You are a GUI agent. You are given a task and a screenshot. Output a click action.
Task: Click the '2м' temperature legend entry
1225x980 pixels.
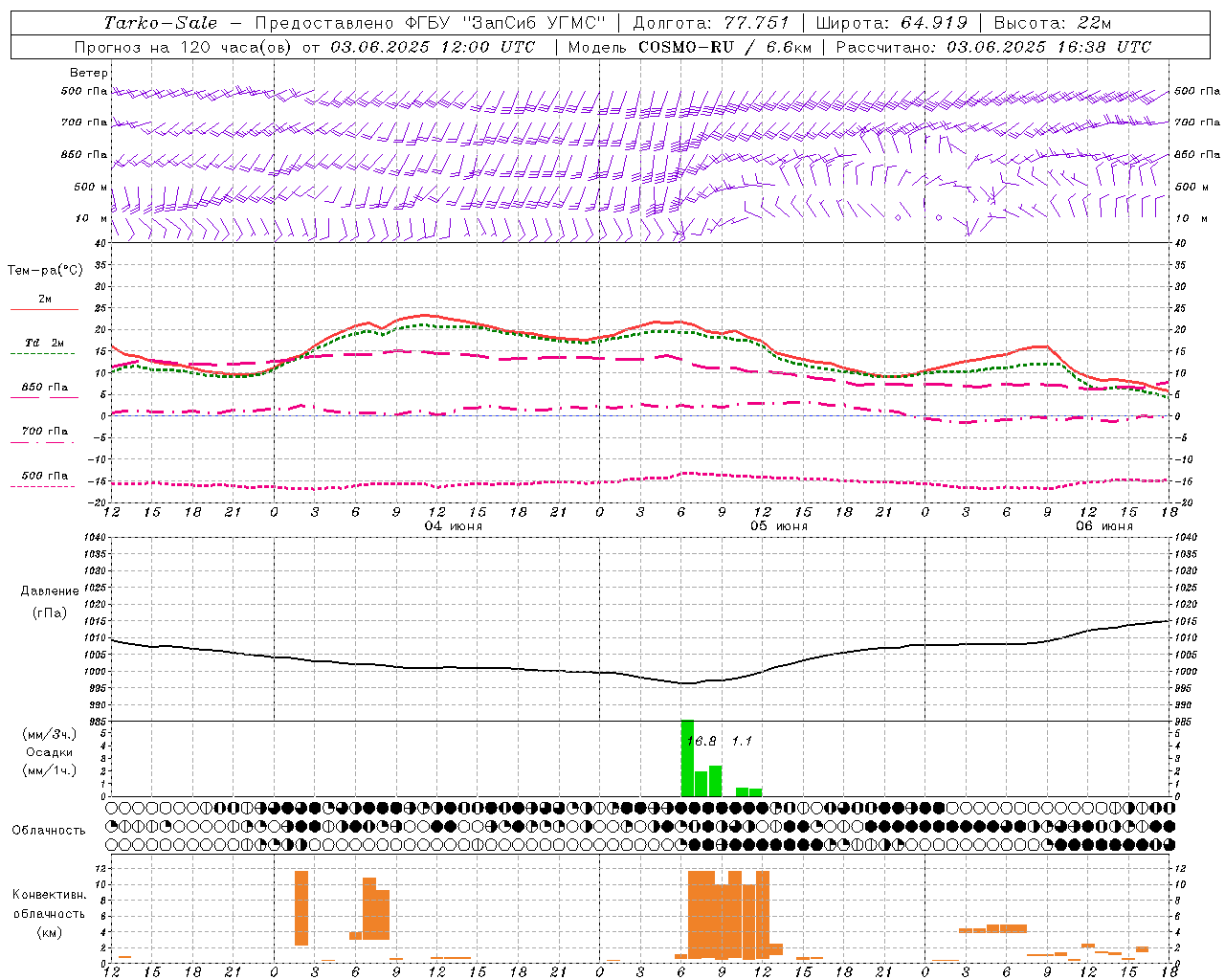(45, 300)
